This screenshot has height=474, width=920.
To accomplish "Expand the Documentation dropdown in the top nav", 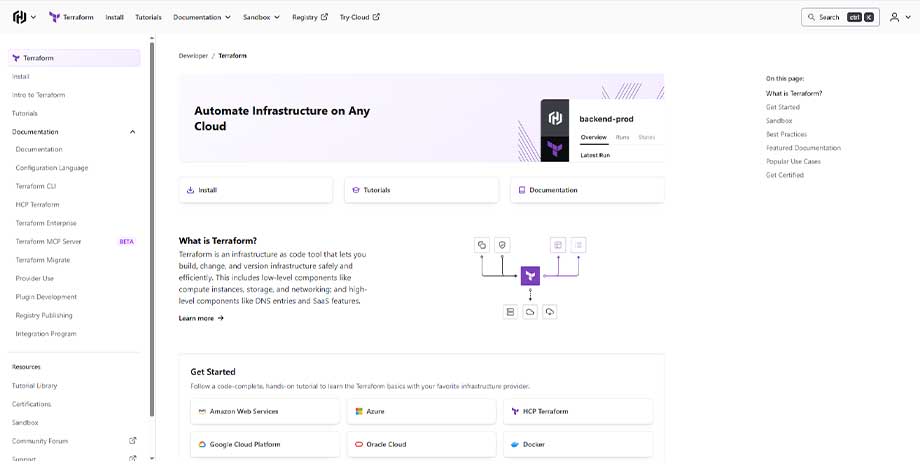I will pos(202,18).
